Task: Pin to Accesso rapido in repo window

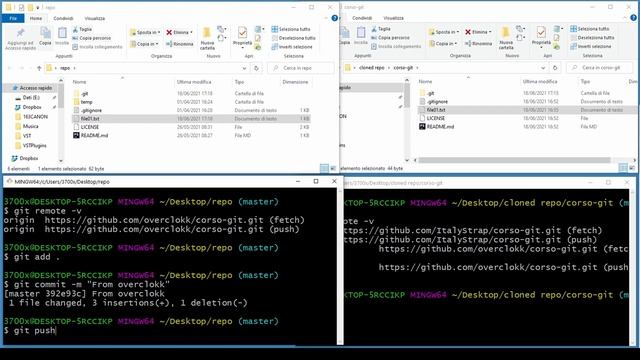Action: (x=20, y=39)
